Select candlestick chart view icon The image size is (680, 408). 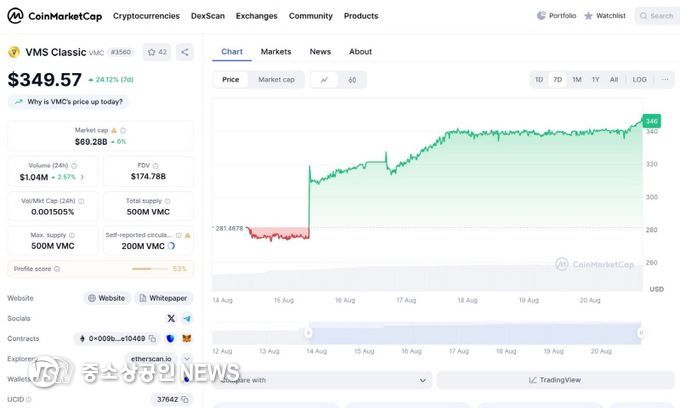[352, 80]
